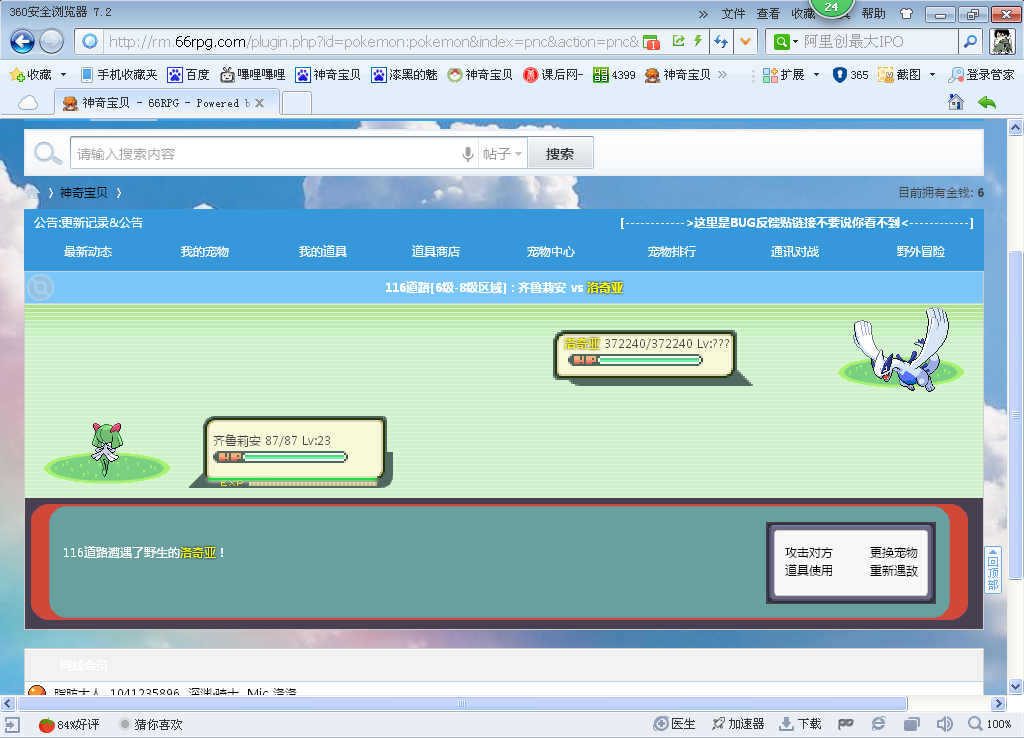Click the 搜索 search button
The image size is (1024, 738).
(x=560, y=154)
